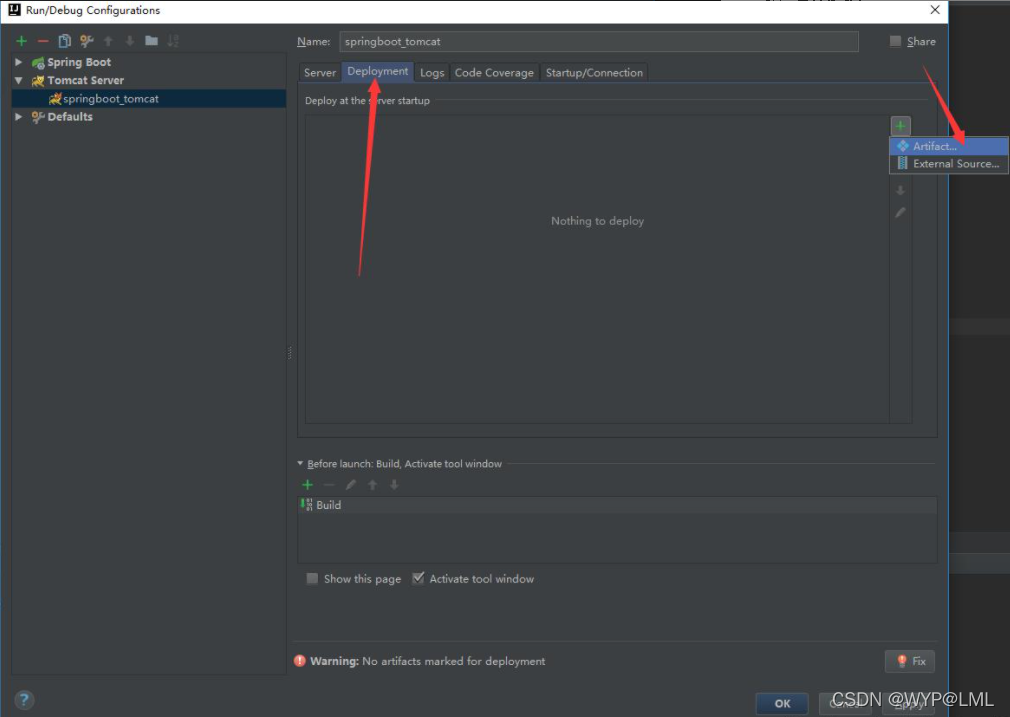The image size is (1010, 717).
Task: Move configuration down arrow in left toolbar
Action: [129, 41]
